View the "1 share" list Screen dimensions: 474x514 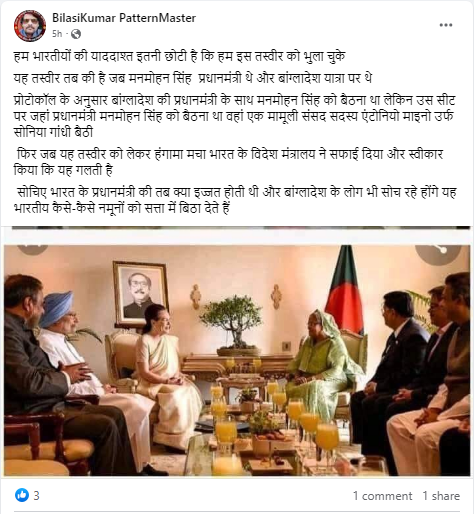441,496
